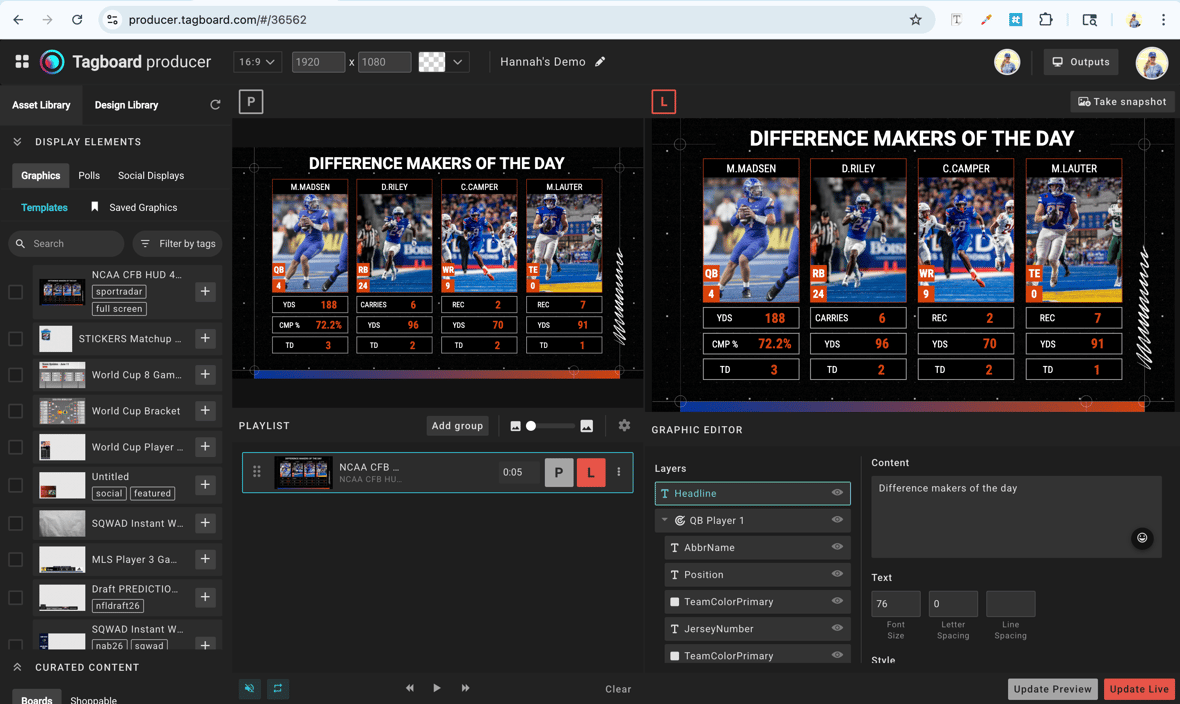
Task: Refresh the library with reload icon
Action: (x=215, y=105)
